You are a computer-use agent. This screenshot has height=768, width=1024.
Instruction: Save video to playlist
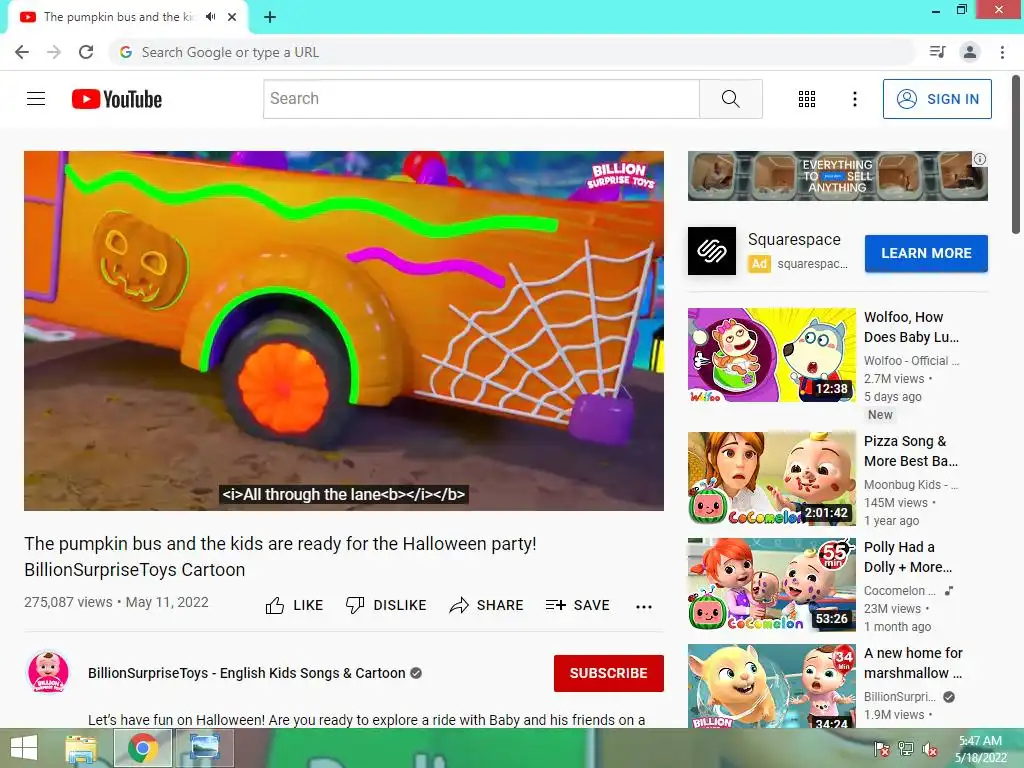[x=578, y=605]
